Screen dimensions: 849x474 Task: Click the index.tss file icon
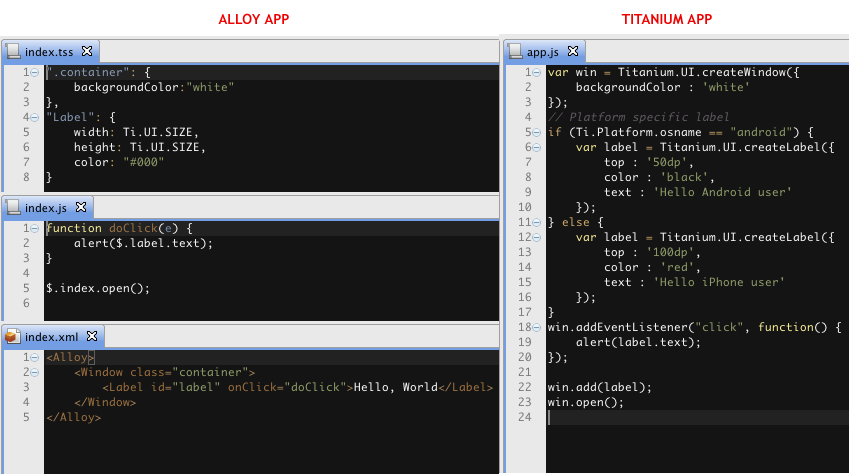coord(13,51)
